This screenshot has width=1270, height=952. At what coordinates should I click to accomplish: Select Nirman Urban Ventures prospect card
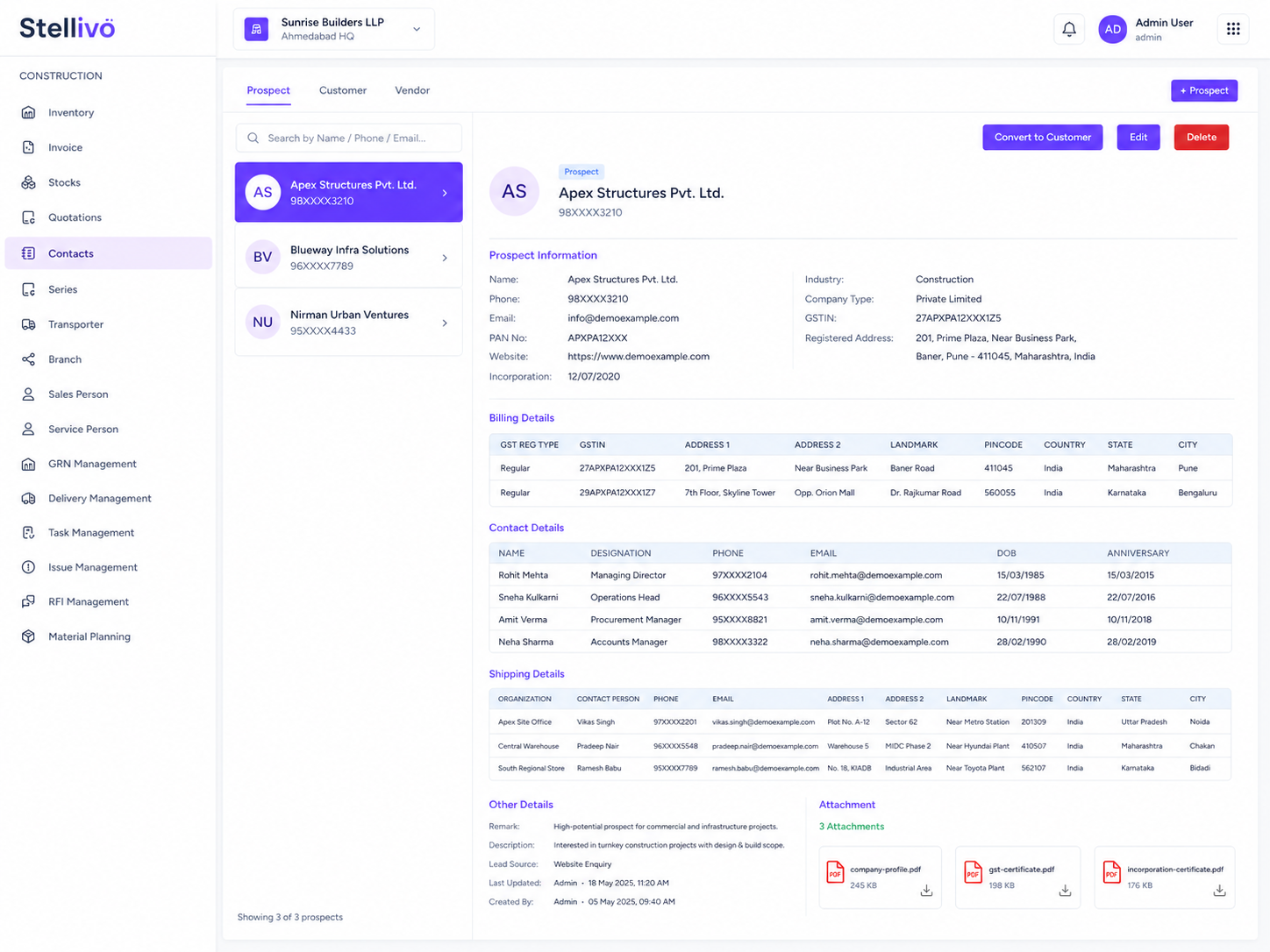(348, 323)
